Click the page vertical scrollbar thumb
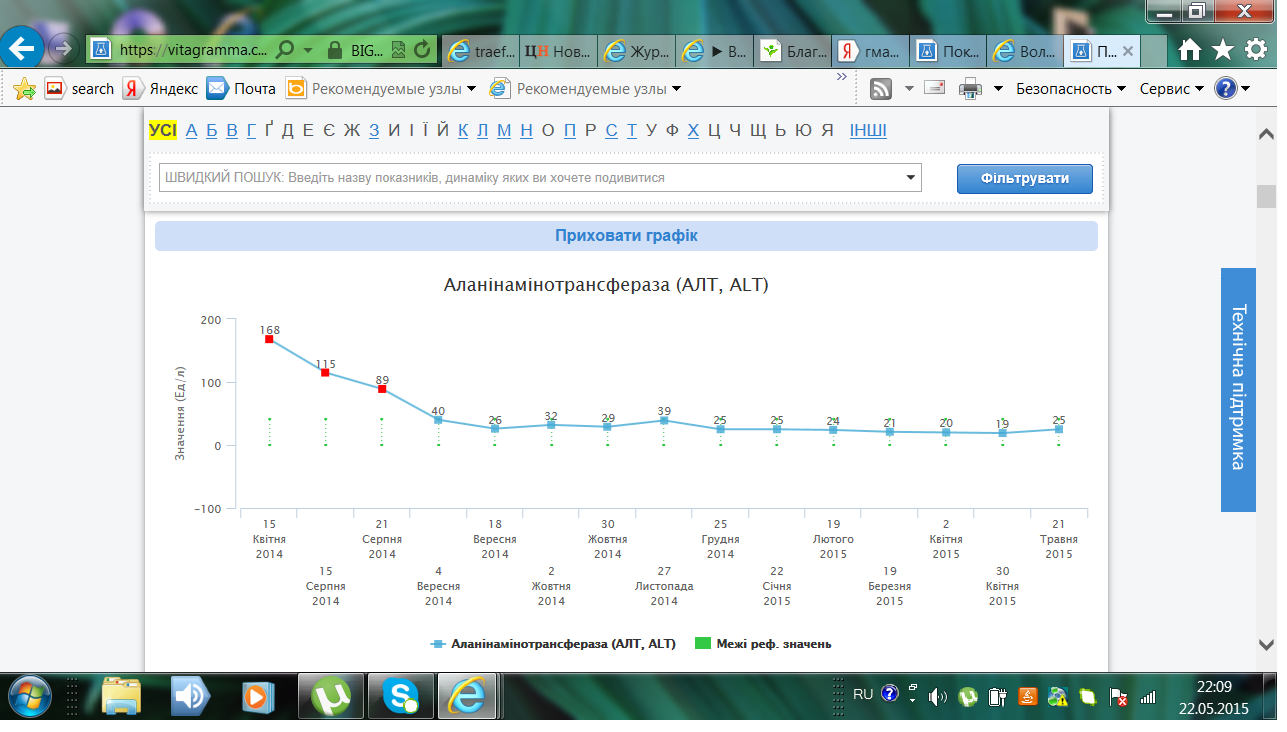Image resolution: width=1287 pixels, height=732 pixels. [1266, 196]
